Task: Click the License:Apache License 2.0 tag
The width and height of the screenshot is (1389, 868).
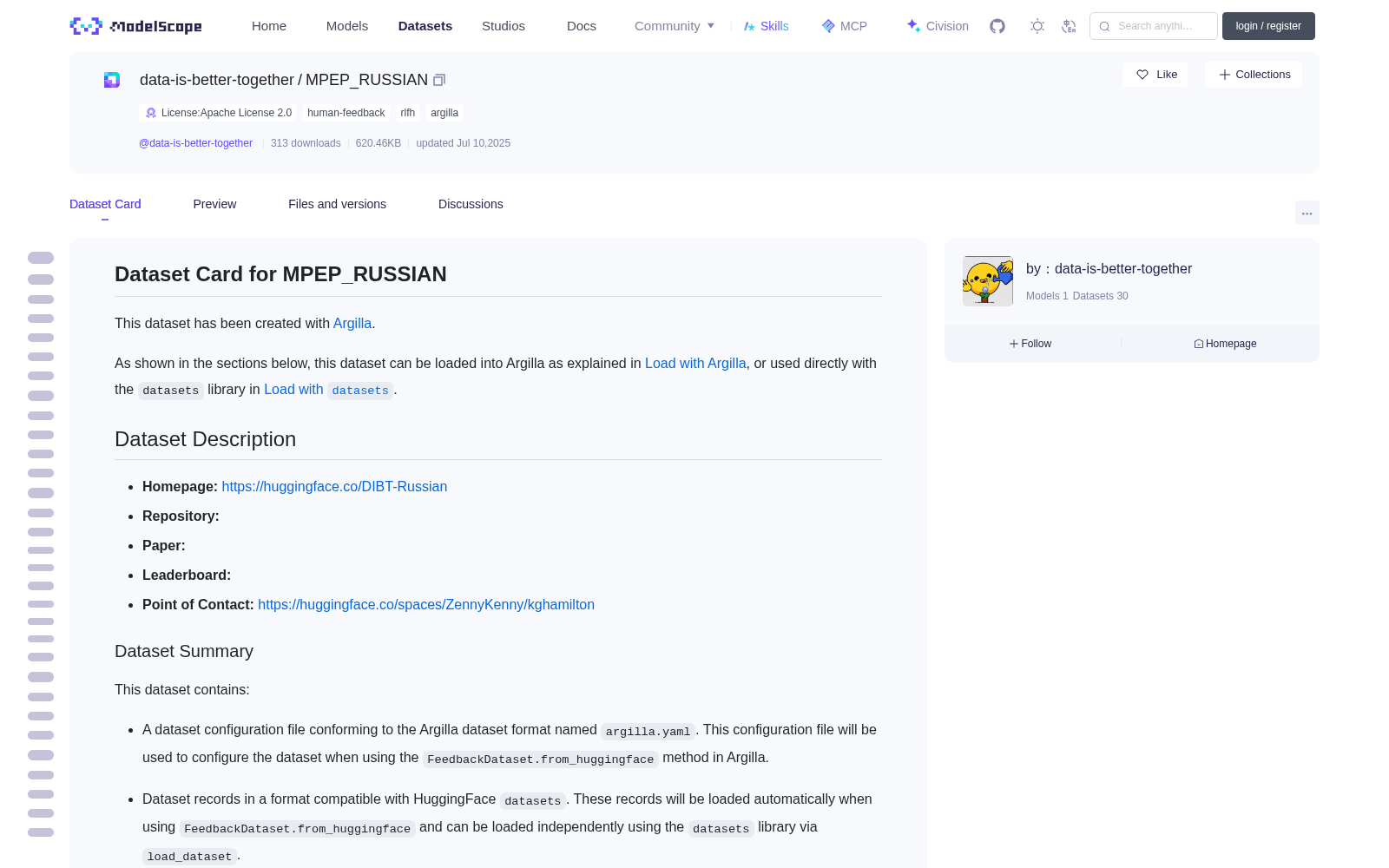Action: click(x=218, y=113)
